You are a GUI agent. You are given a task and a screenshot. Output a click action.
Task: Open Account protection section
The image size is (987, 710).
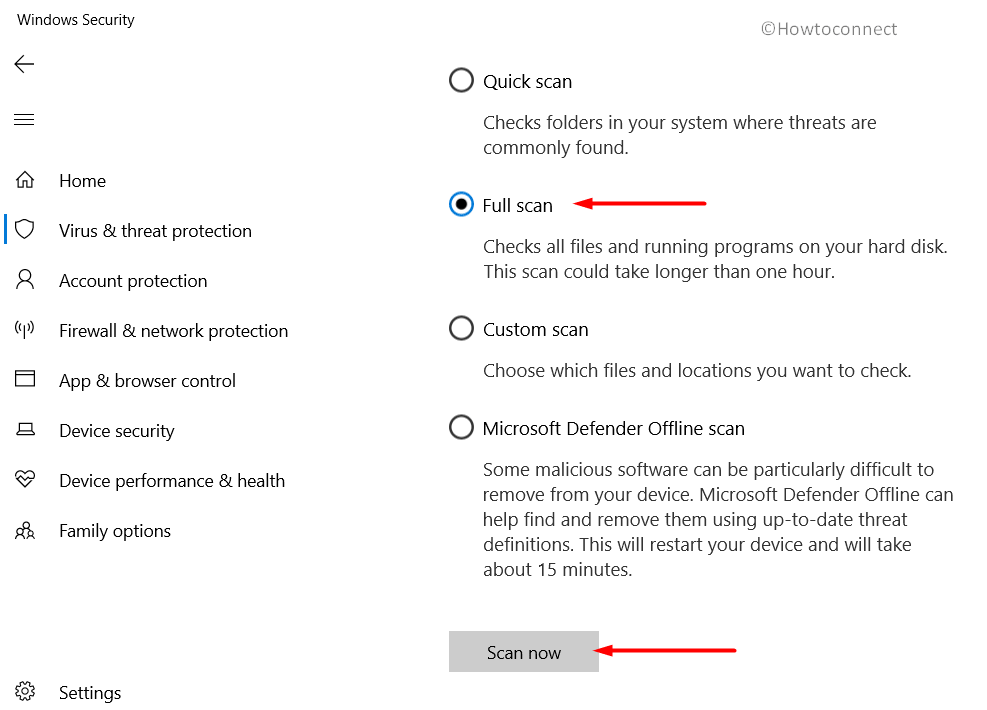133,281
